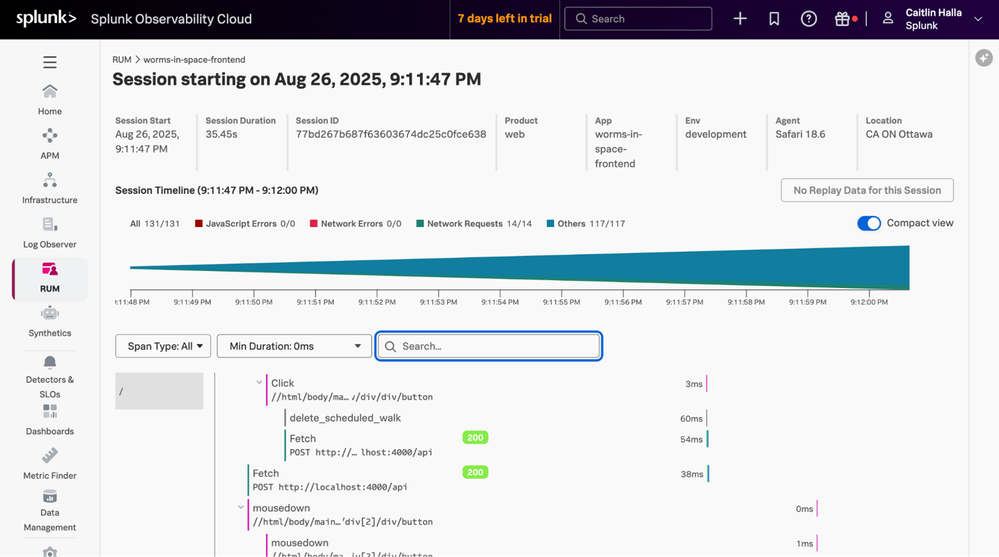Click No Replay Data for this Session button
Image resolution: width=999 pixels, height=557 pixels.
tap(867, 190)
